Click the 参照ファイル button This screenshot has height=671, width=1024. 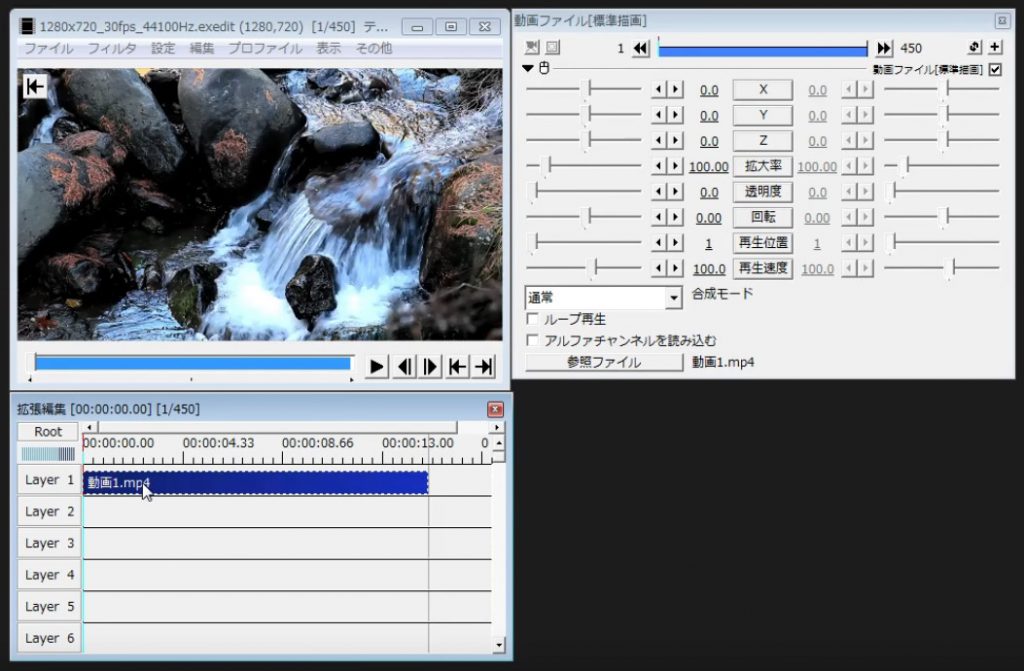click(x=603, y=363)
